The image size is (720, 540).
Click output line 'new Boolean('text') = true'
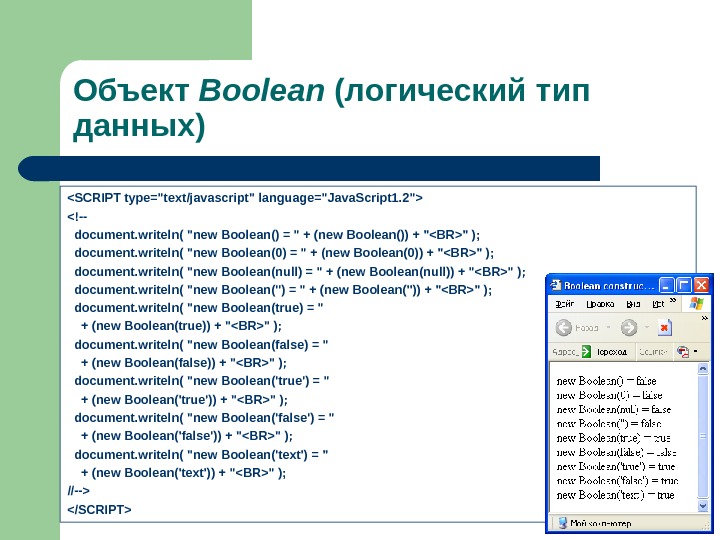[x=615, y=495]
